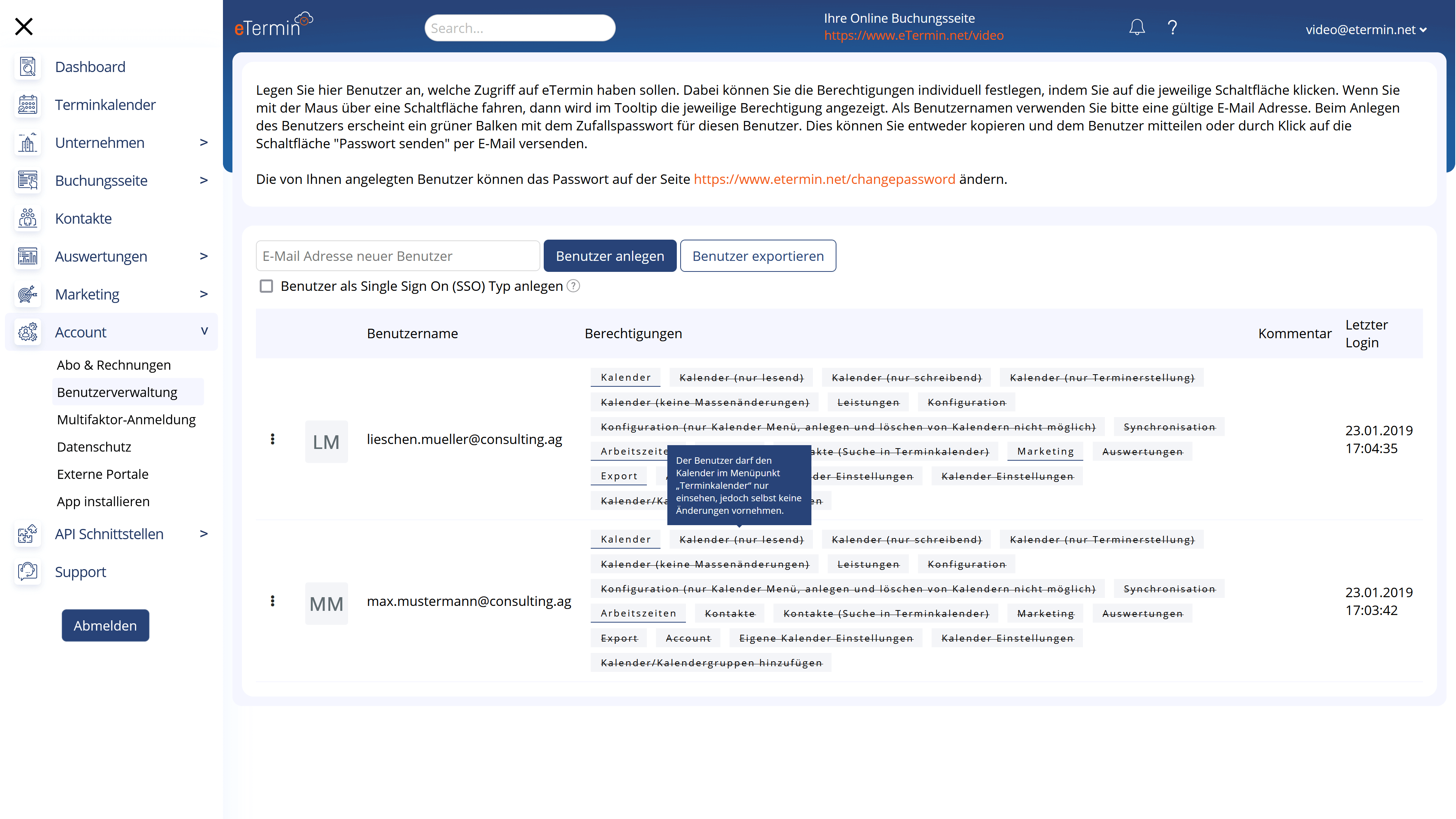Focus the Search field
This screenshot has height=819, width=1456.
point(519,28)
